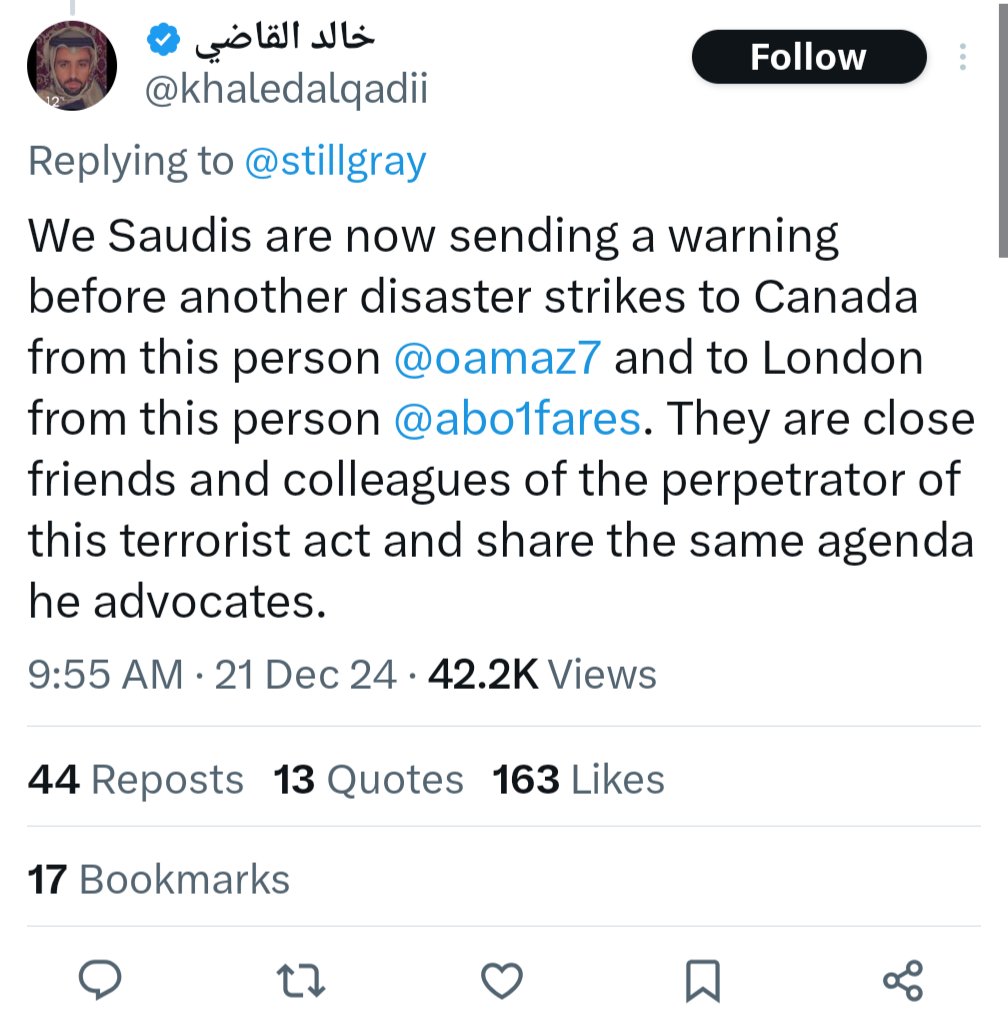Open the author's profile picture

pyautogui.click(x=72, y=65)
